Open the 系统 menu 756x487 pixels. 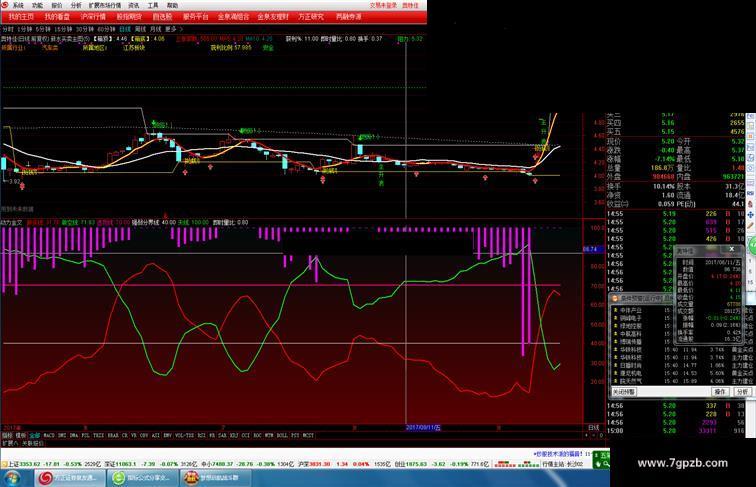tap(18, 5)
